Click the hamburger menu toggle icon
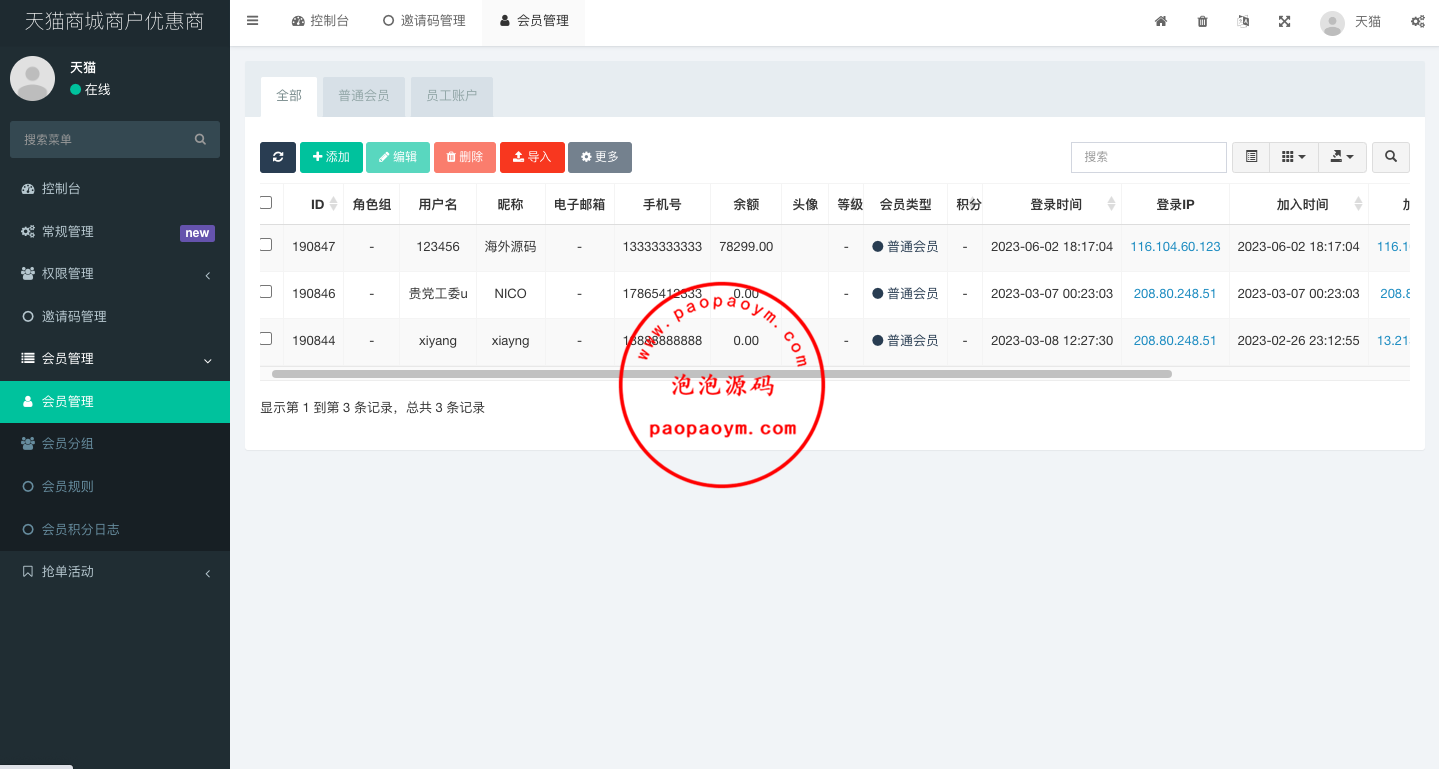Image resolution: width=1439 pixels, height=769 pixels. coord(252,21)
